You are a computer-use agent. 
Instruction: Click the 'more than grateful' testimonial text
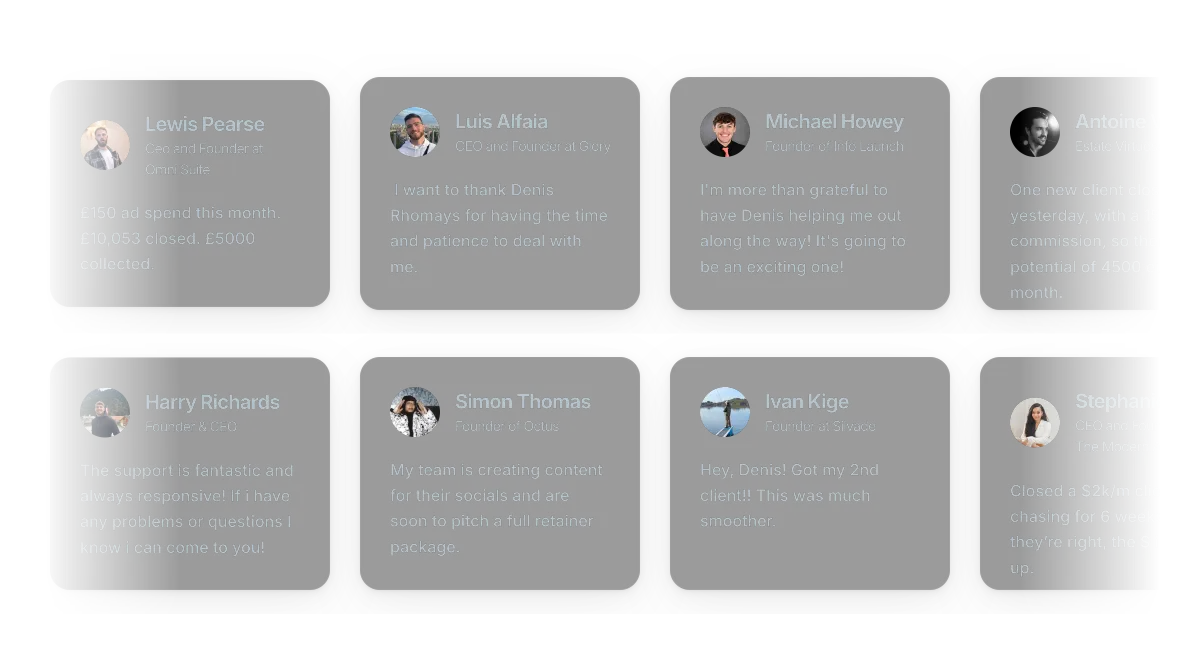point(803,228)
